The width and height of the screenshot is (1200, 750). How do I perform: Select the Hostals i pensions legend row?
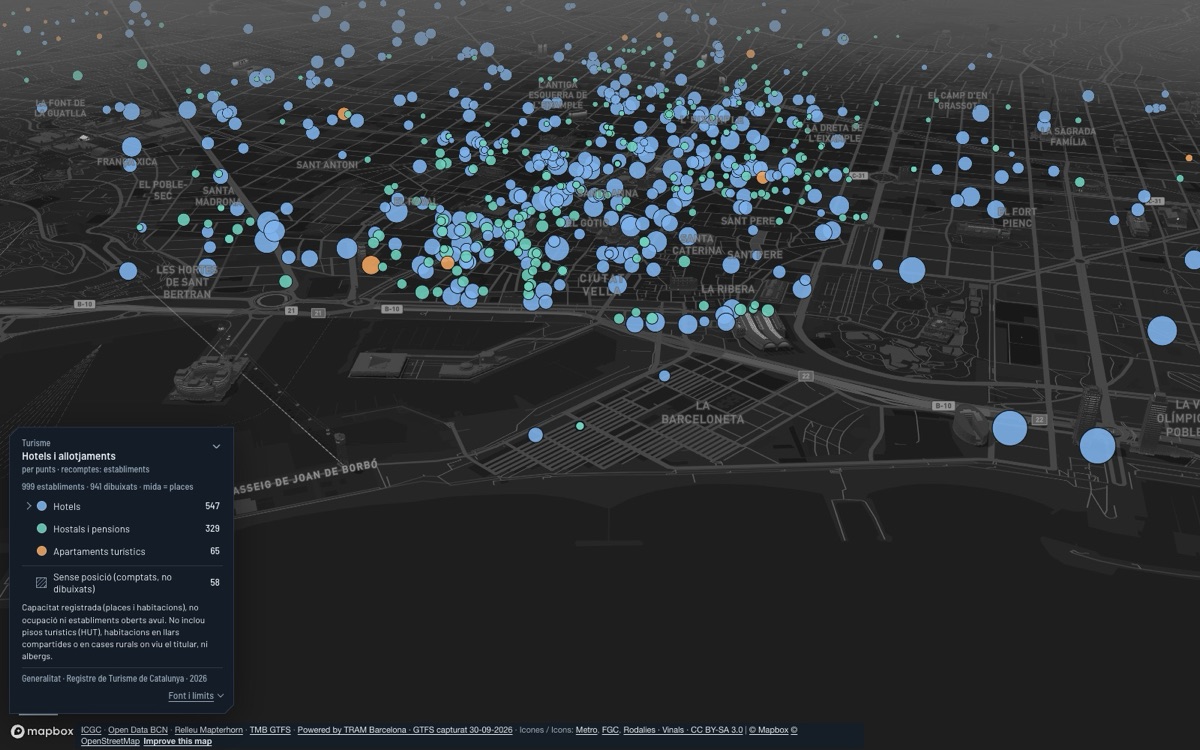coord(121,529)
